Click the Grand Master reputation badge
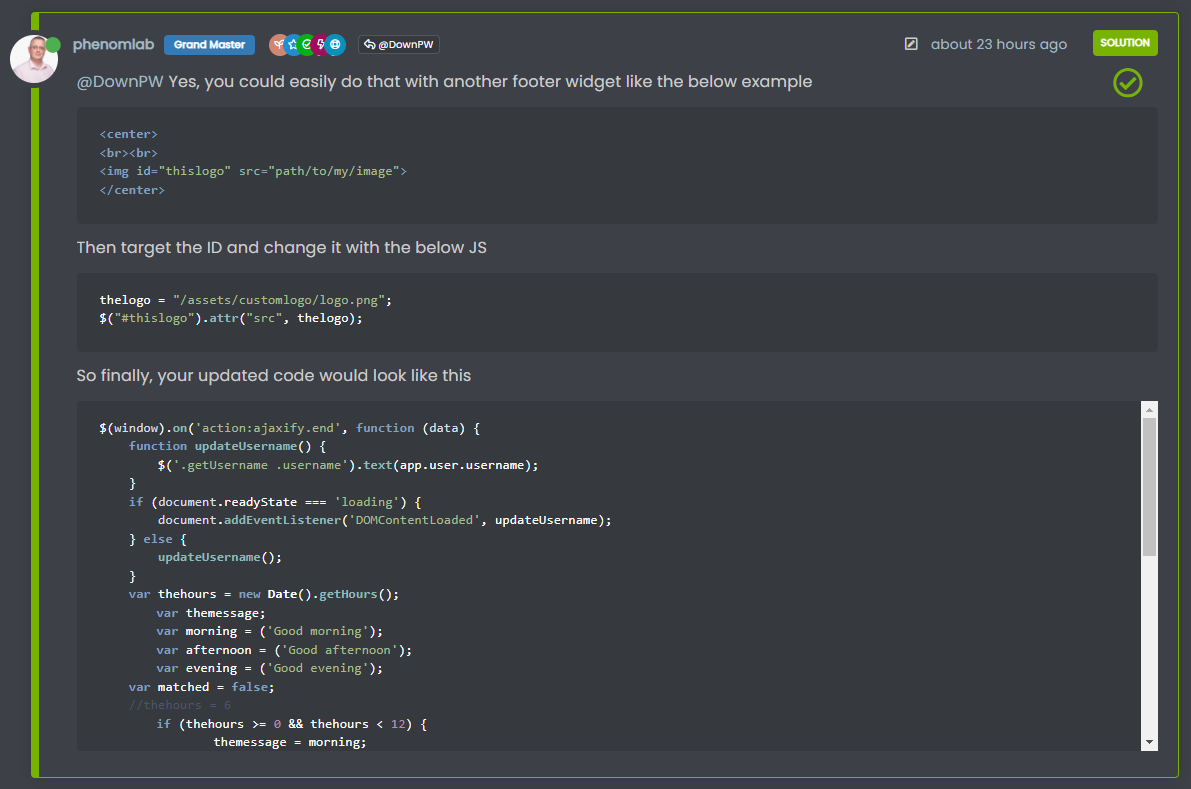This screenshot has height=789, width=1191. [208, 44]
